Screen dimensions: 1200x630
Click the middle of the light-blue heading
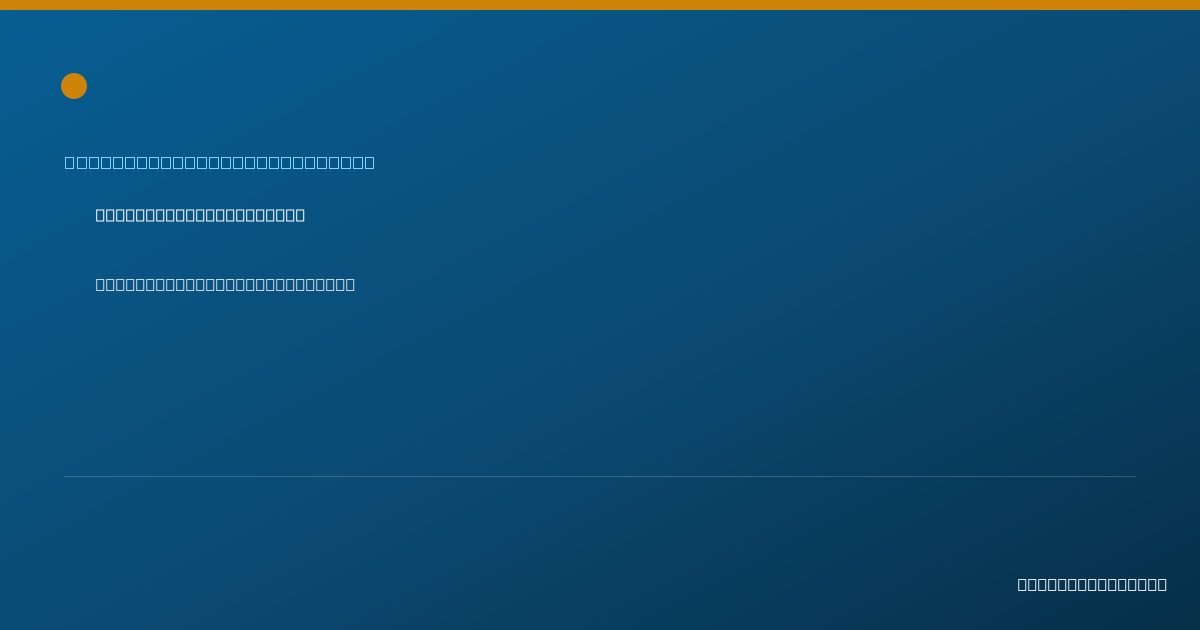tap(220, 162)
